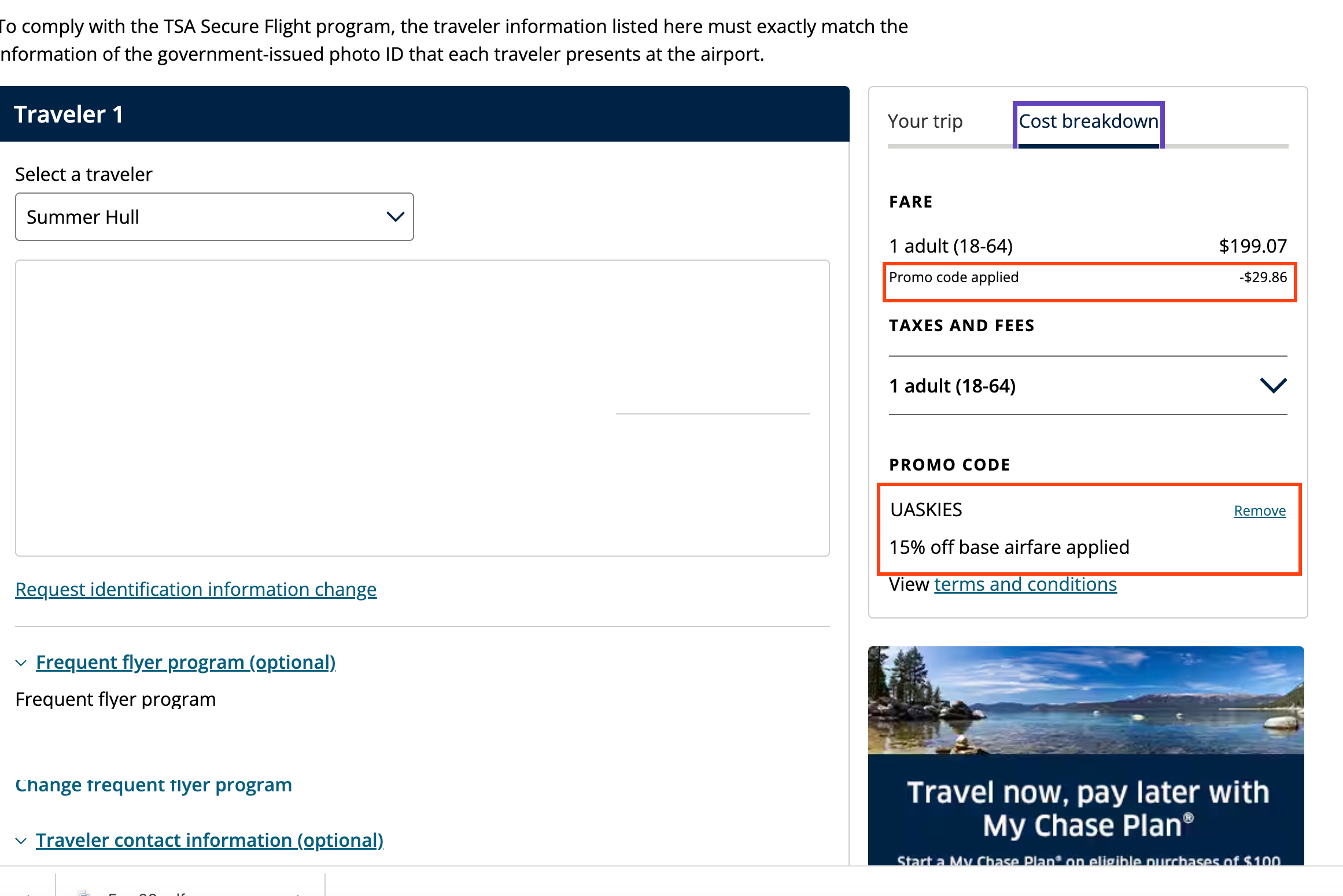The height and width of the screenshot is (896, 1343).
Task: Click Request identification information change link
Action: point(195,590)
